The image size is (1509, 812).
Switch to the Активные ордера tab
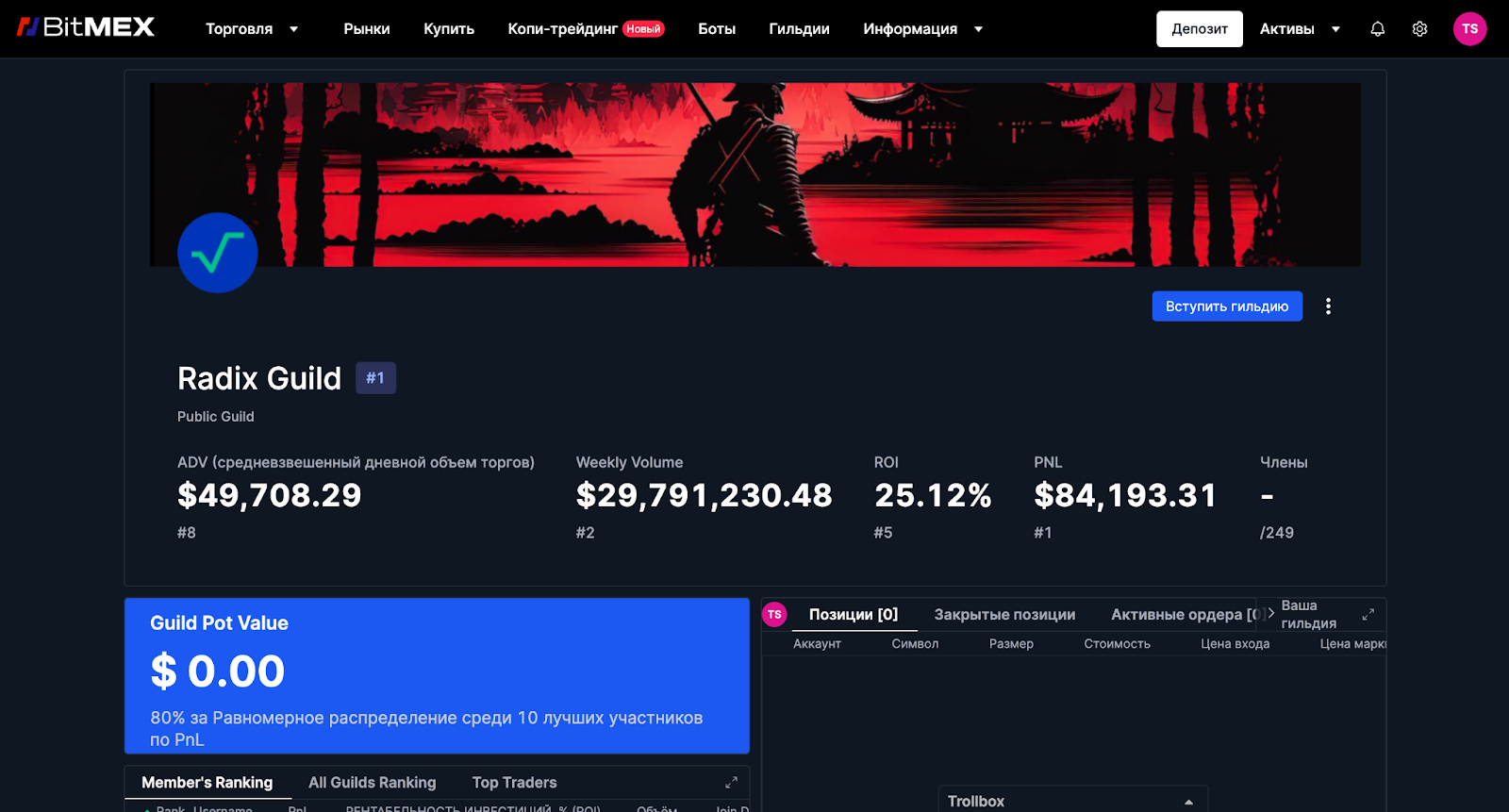pos(1184,615)
